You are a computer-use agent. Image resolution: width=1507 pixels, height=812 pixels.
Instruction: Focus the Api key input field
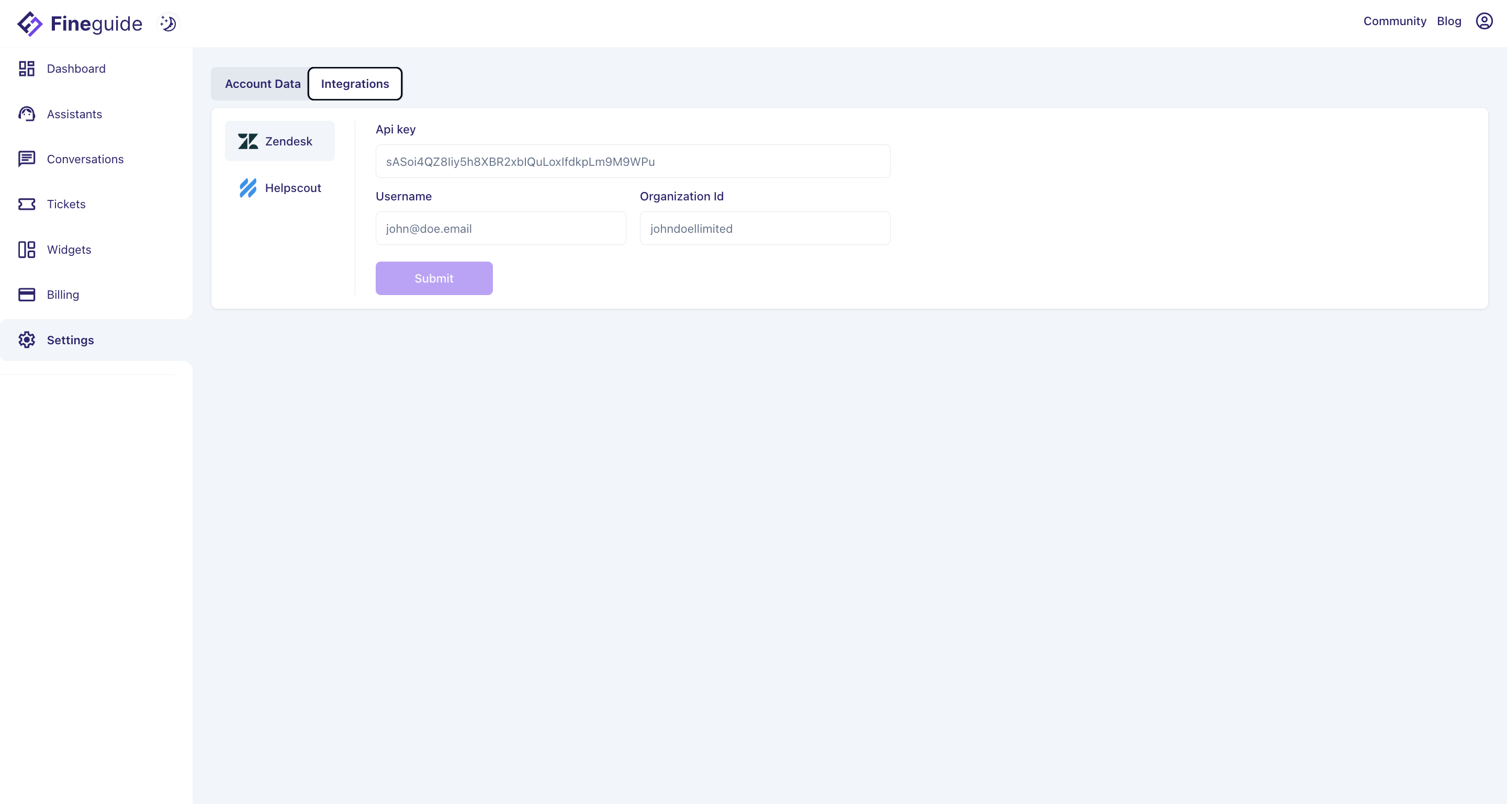(x=633, y=162)
